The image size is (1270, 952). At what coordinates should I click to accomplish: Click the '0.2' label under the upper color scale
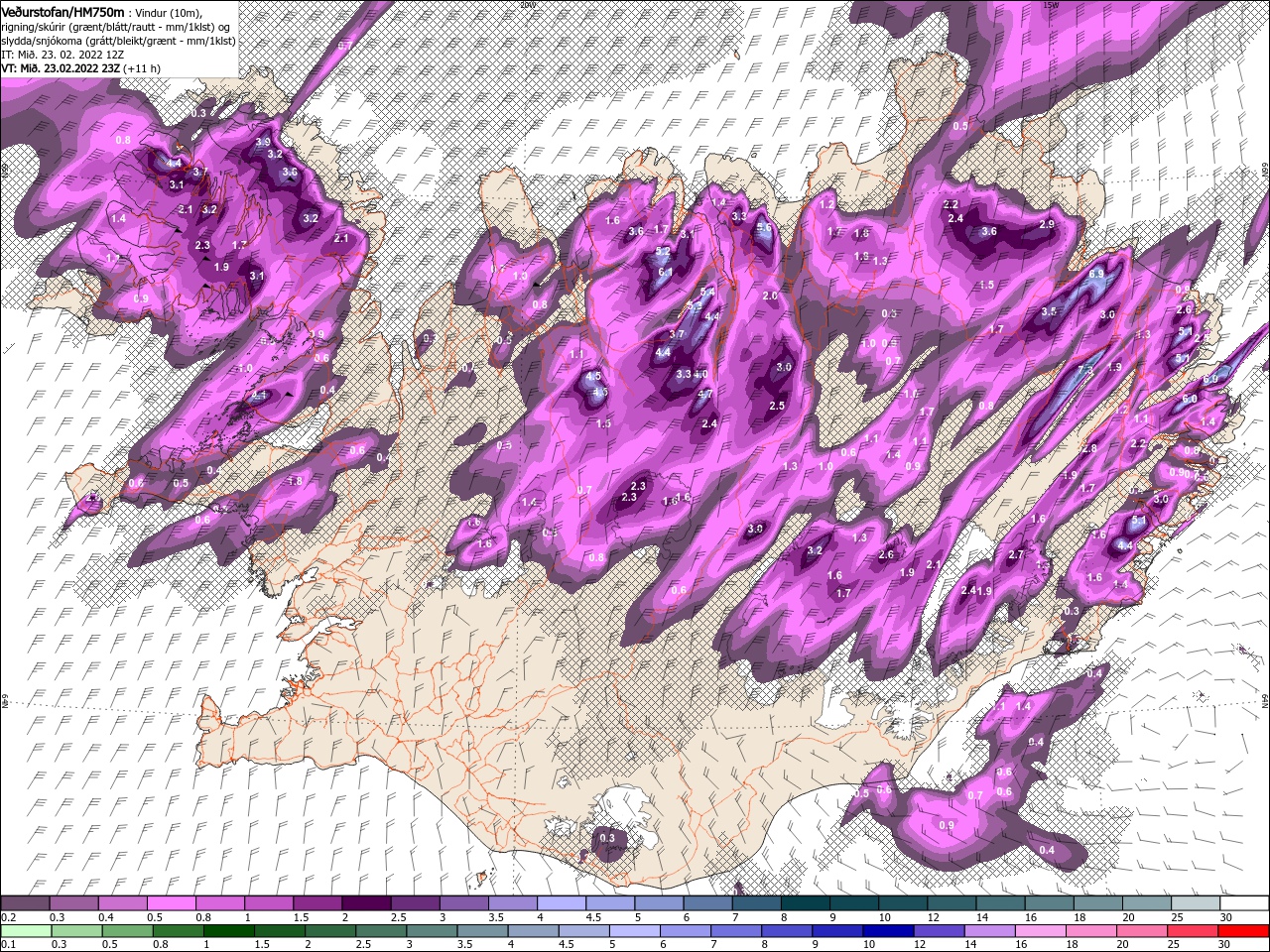pyautogui.click(x=8, y=917)
